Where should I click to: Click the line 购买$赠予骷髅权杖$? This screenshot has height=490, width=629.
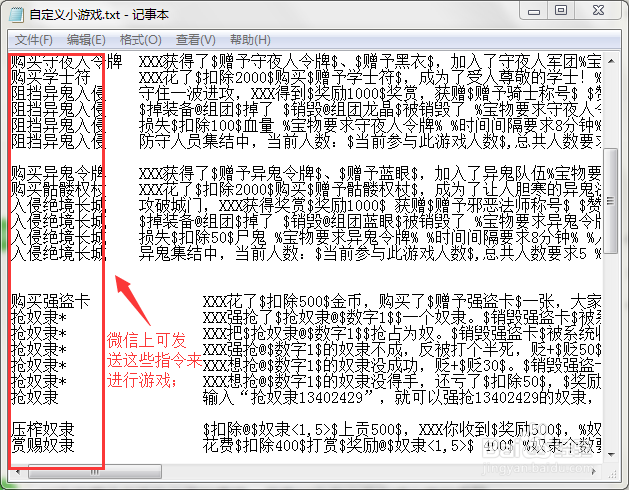tap(369, 189)
